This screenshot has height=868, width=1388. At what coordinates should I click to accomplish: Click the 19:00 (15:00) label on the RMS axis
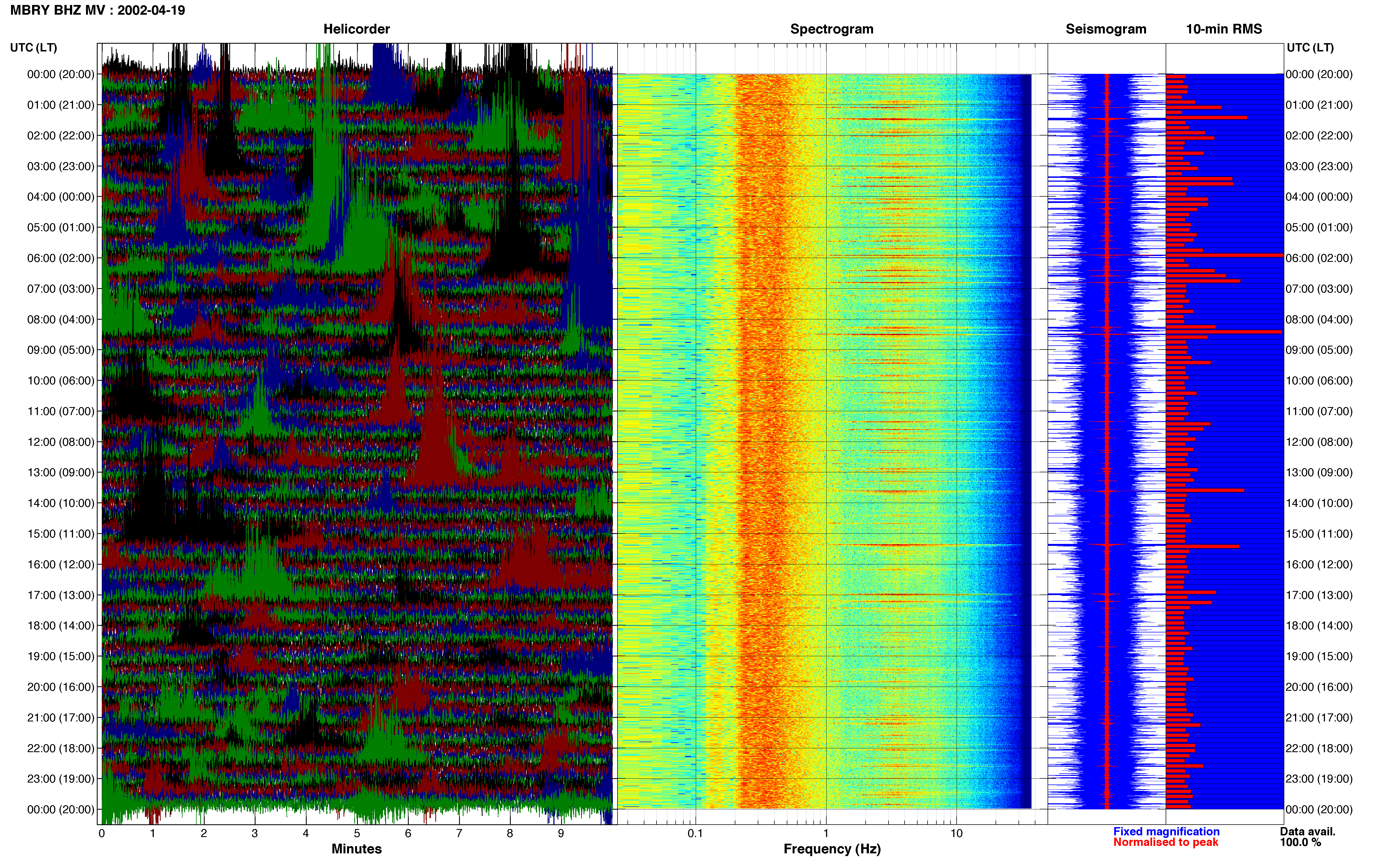click(1319, 656)
